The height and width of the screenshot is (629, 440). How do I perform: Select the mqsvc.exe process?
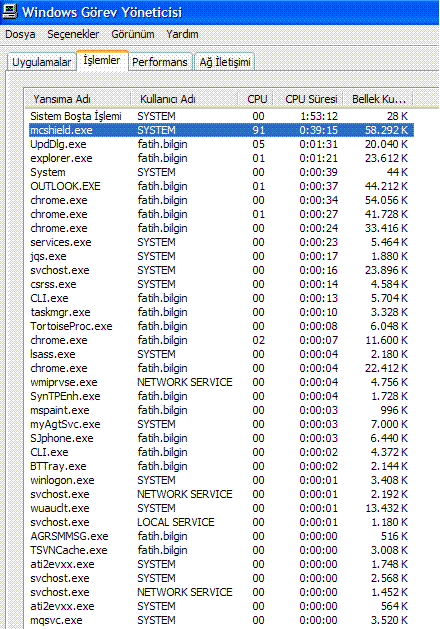[221, 621]
